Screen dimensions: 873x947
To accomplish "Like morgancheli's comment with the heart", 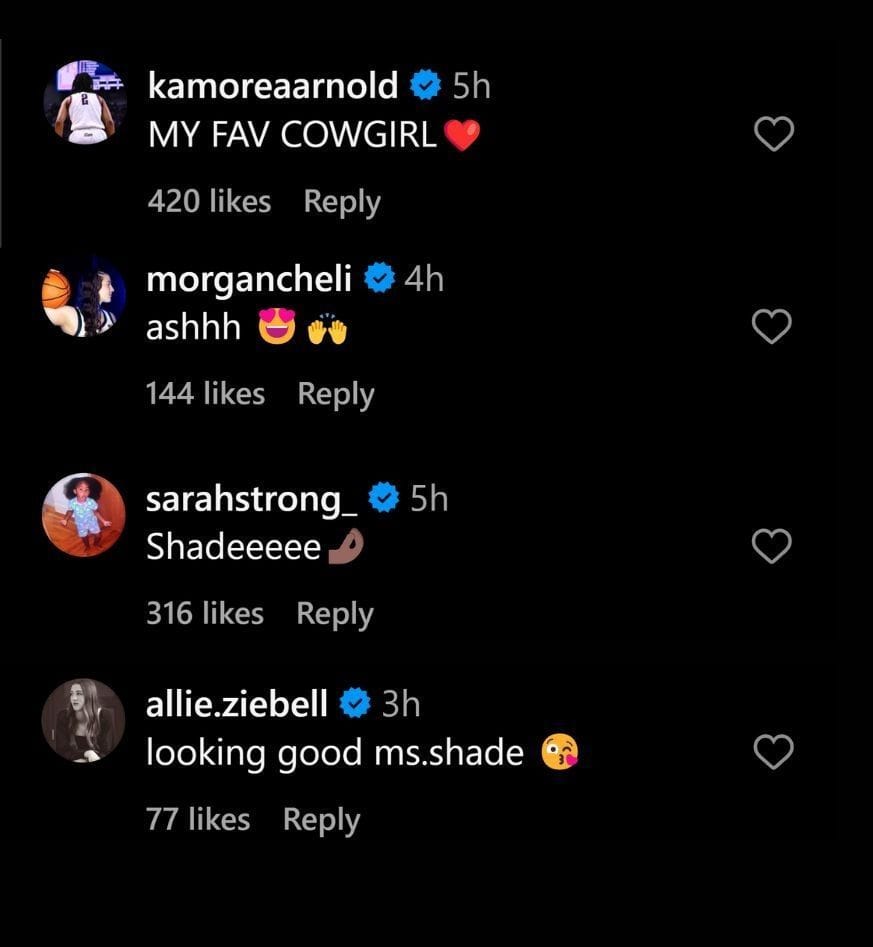I will [772, 326].
